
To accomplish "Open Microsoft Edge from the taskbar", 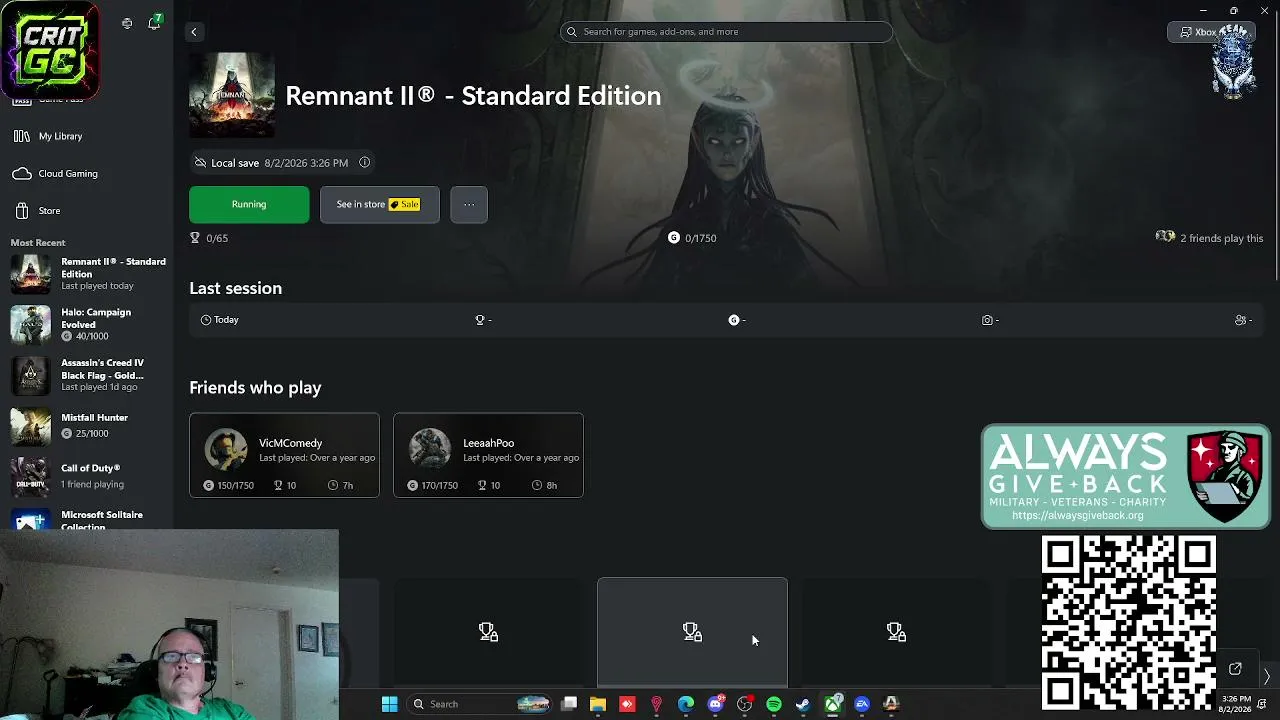I will (686, 704).
